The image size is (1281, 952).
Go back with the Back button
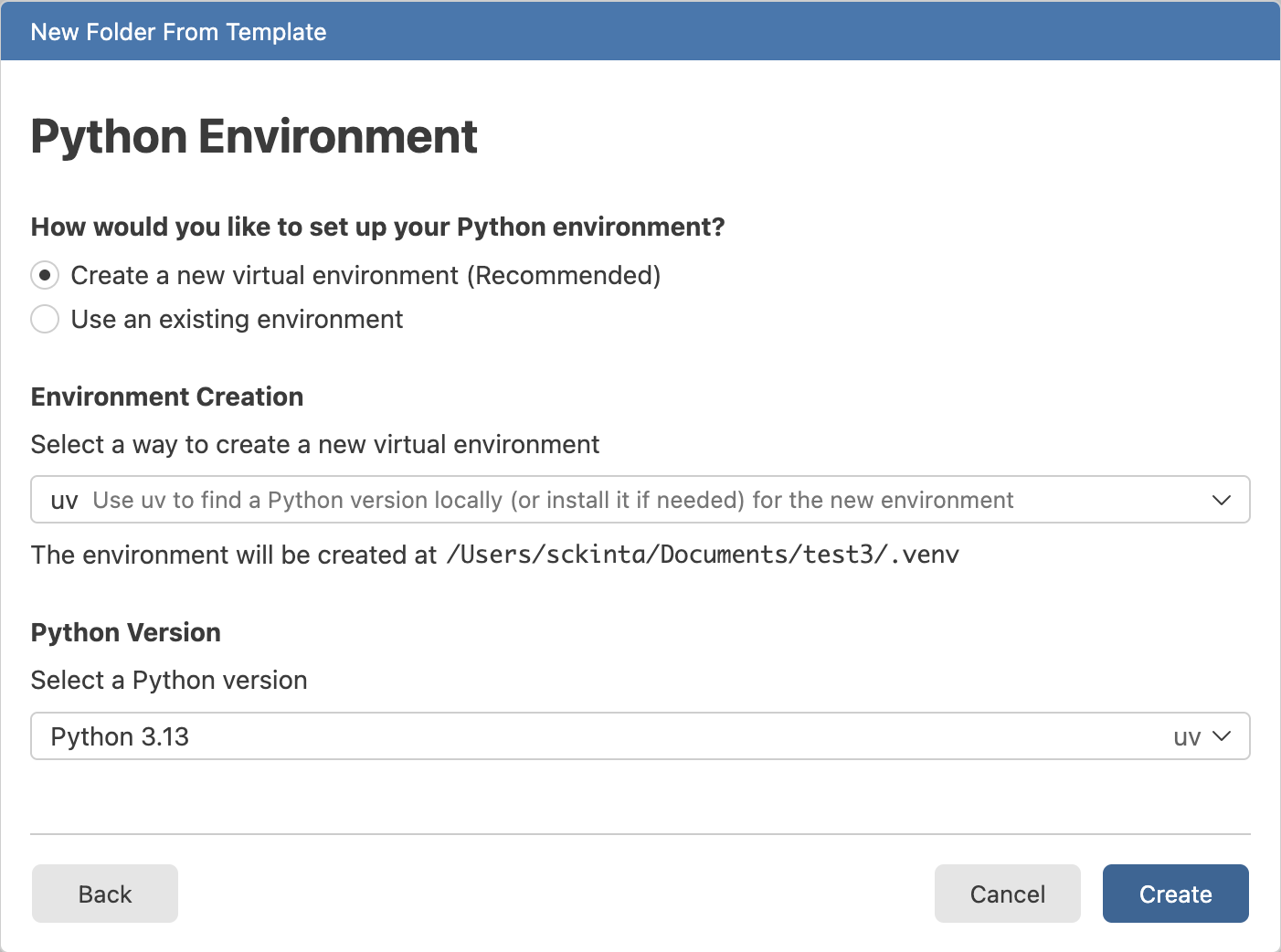point(105,894)
